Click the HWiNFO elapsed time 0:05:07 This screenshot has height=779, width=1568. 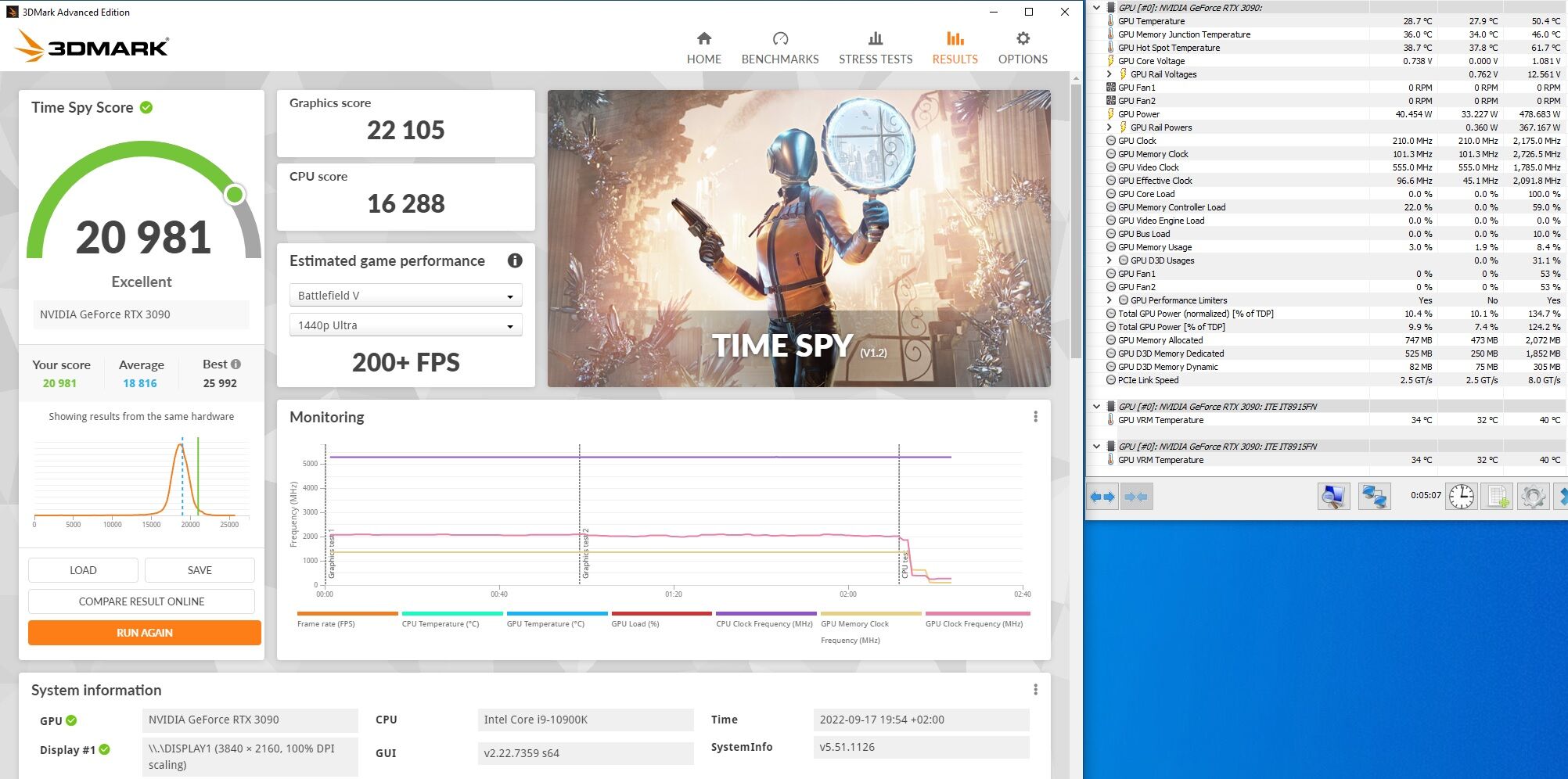tap(1426, 495)
